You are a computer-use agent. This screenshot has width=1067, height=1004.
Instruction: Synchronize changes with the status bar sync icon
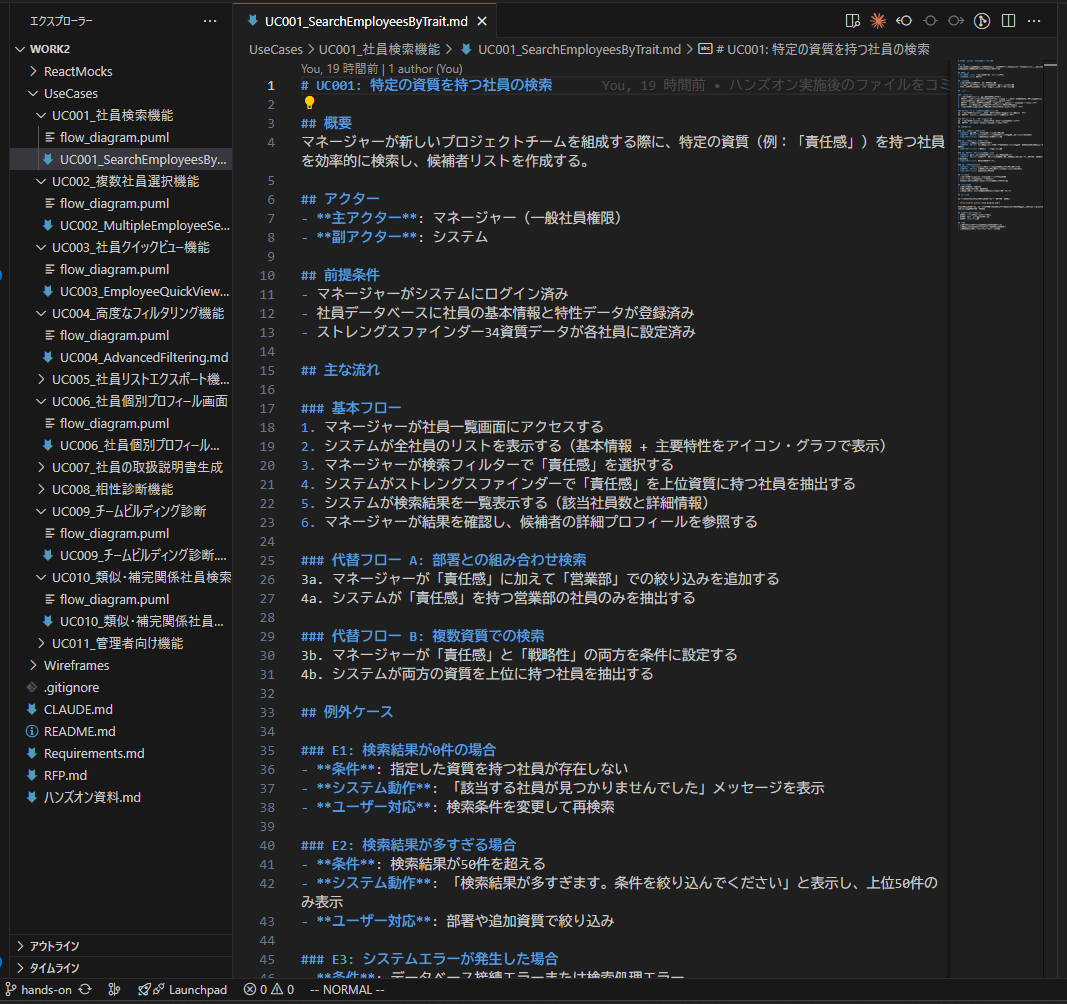coord(85,990)
